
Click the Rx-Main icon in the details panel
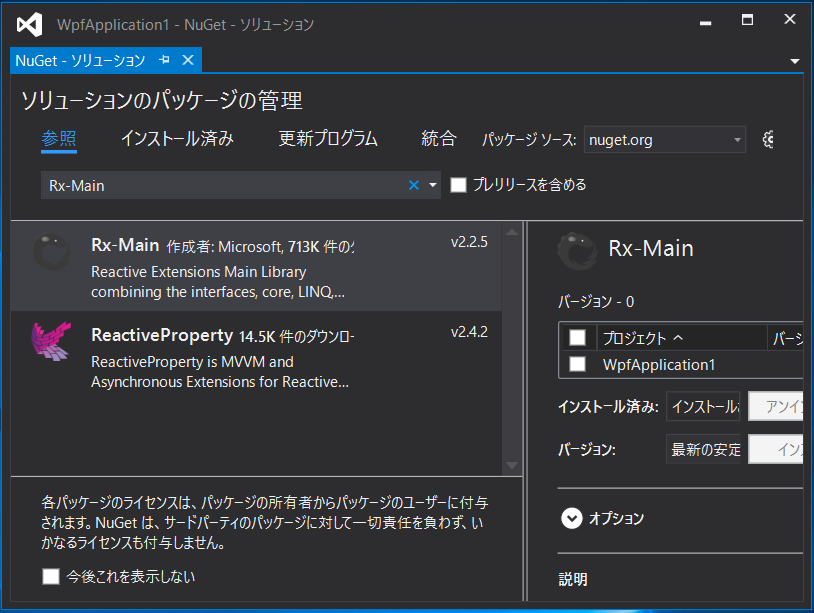577,251
